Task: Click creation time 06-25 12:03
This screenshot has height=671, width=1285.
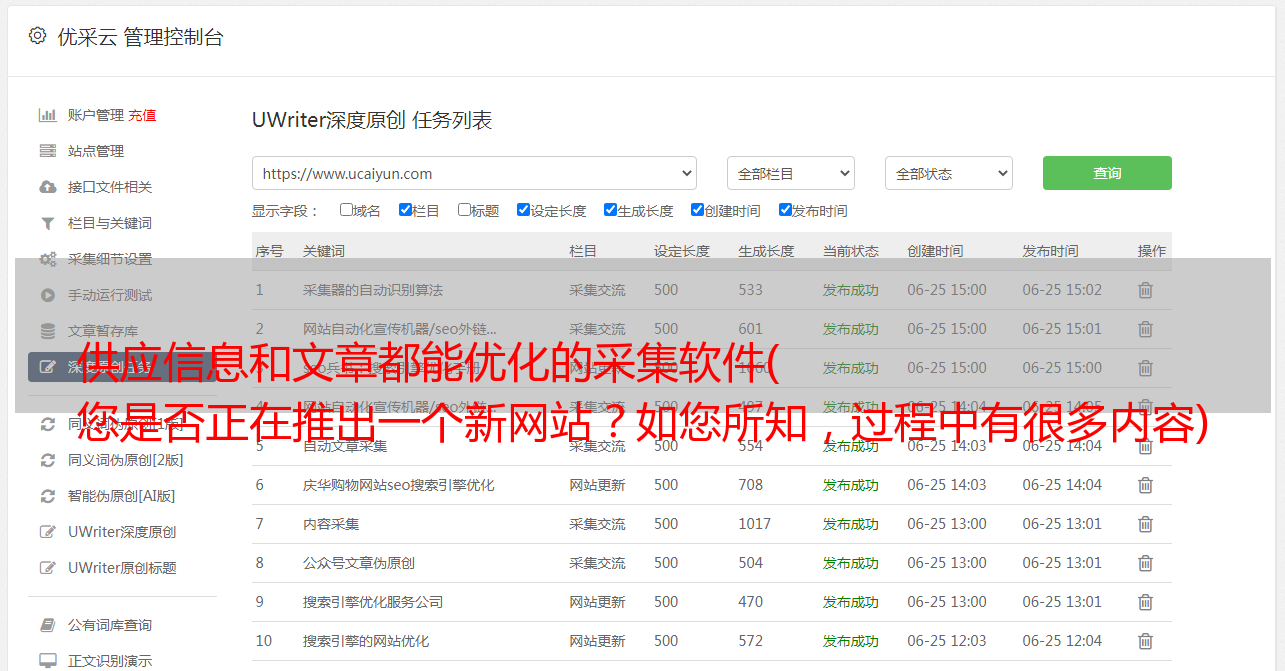Action: [x=947, y=641]
